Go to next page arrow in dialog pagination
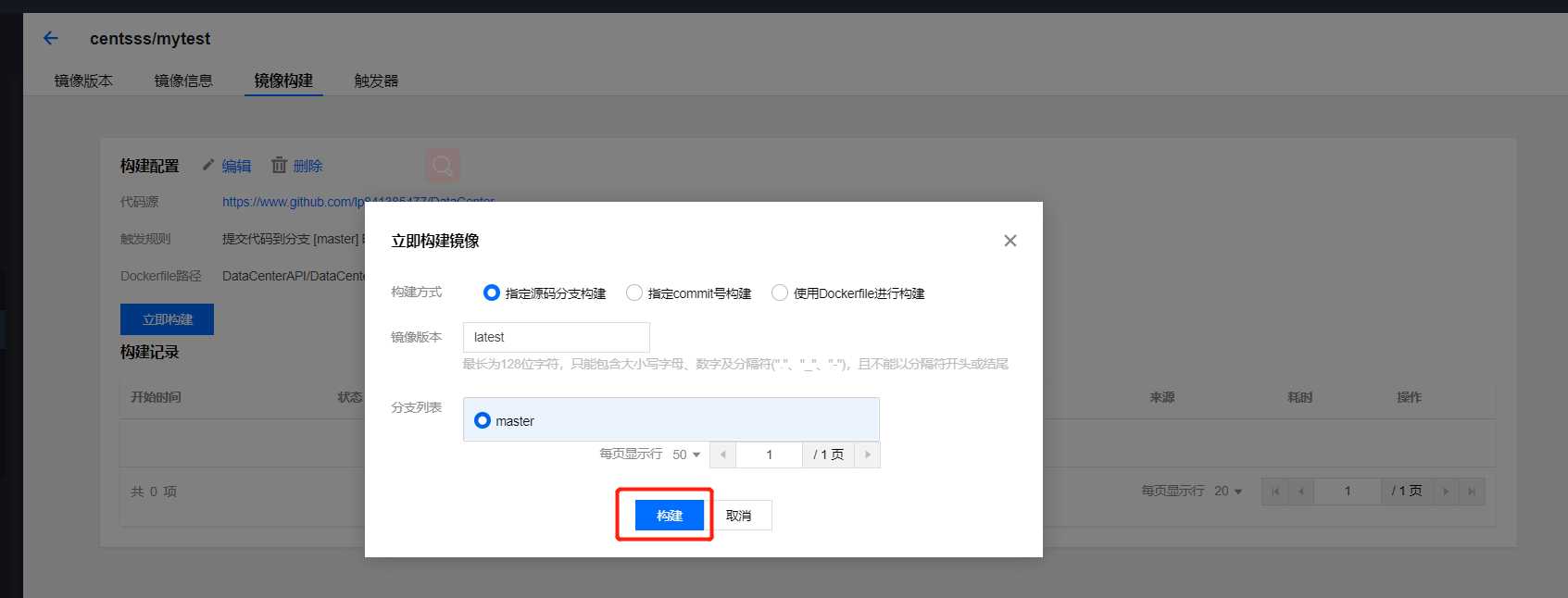The width and height of the screenshot is (1568, 598). [868, 455]
